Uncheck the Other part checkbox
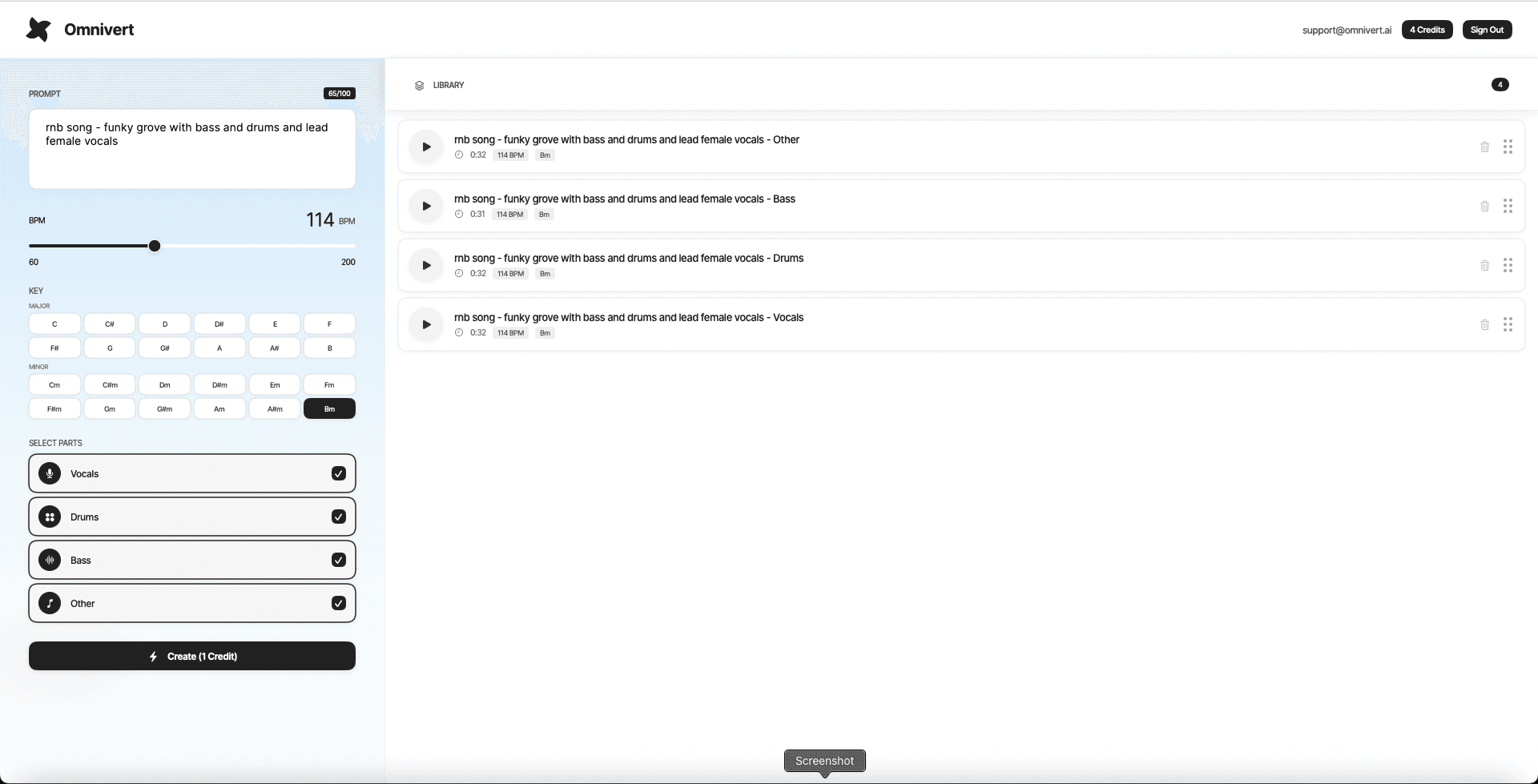1538x784 pixels. (338, 603)
